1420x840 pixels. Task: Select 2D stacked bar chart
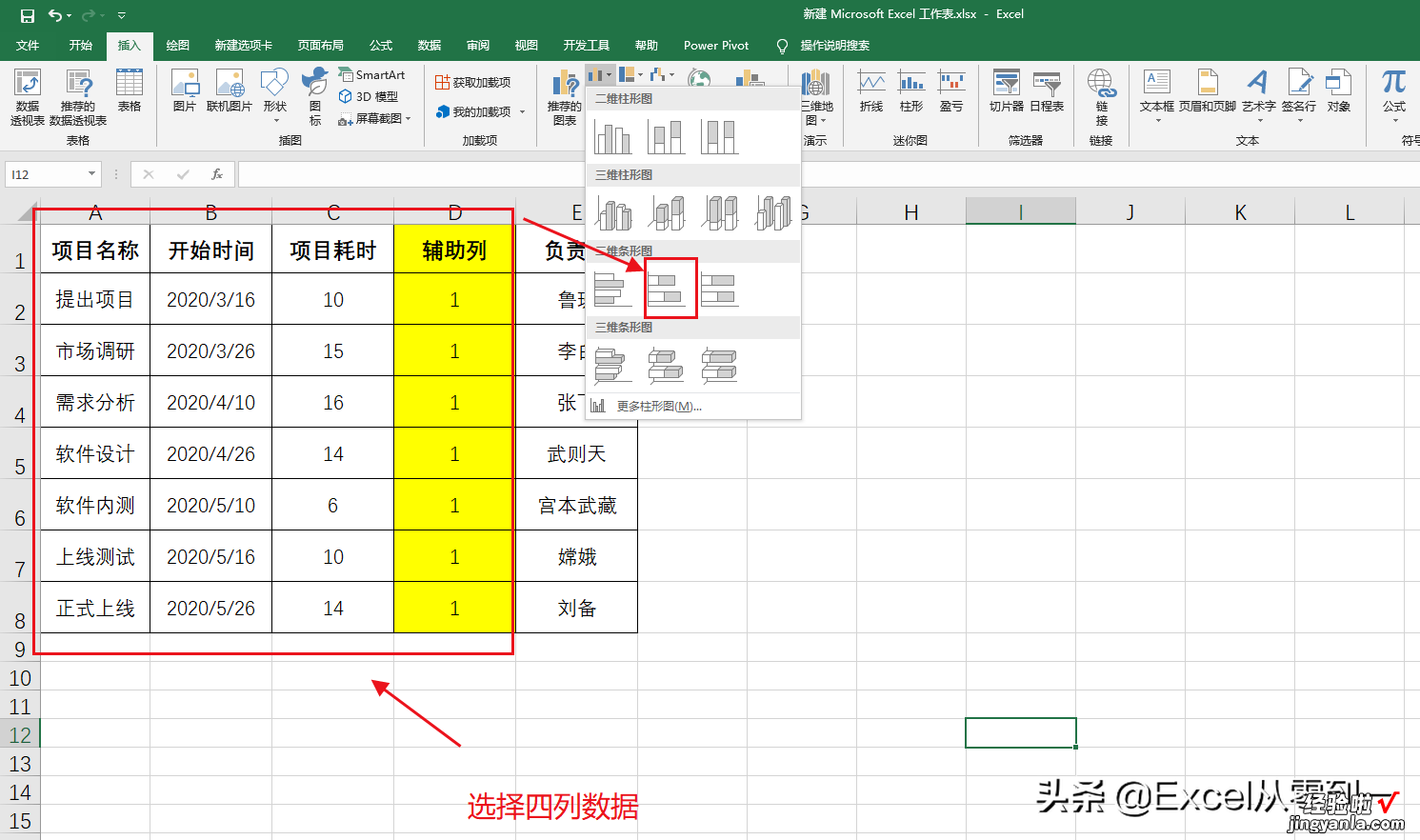point(666,290)
